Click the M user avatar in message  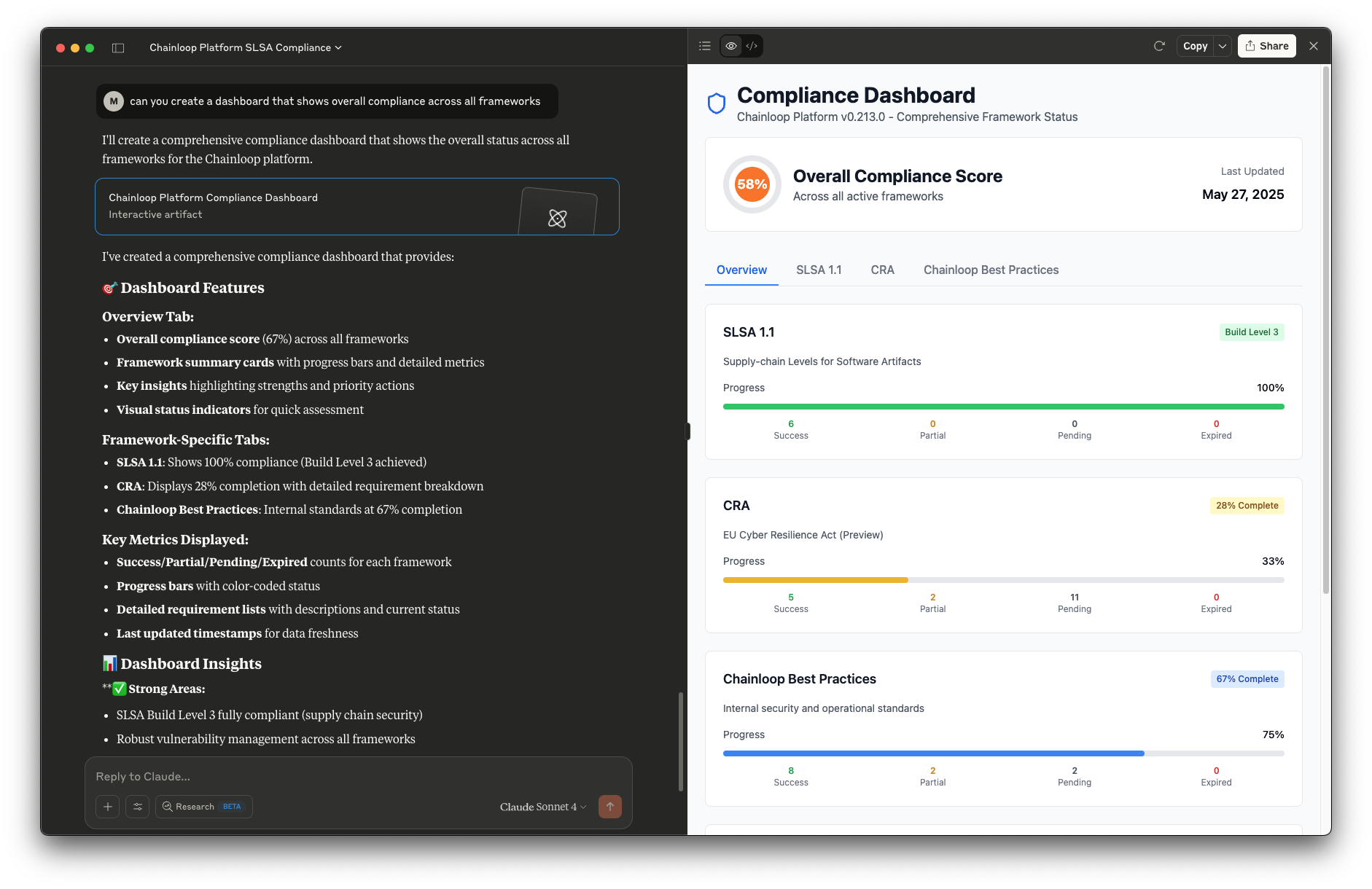click(113, 101)
